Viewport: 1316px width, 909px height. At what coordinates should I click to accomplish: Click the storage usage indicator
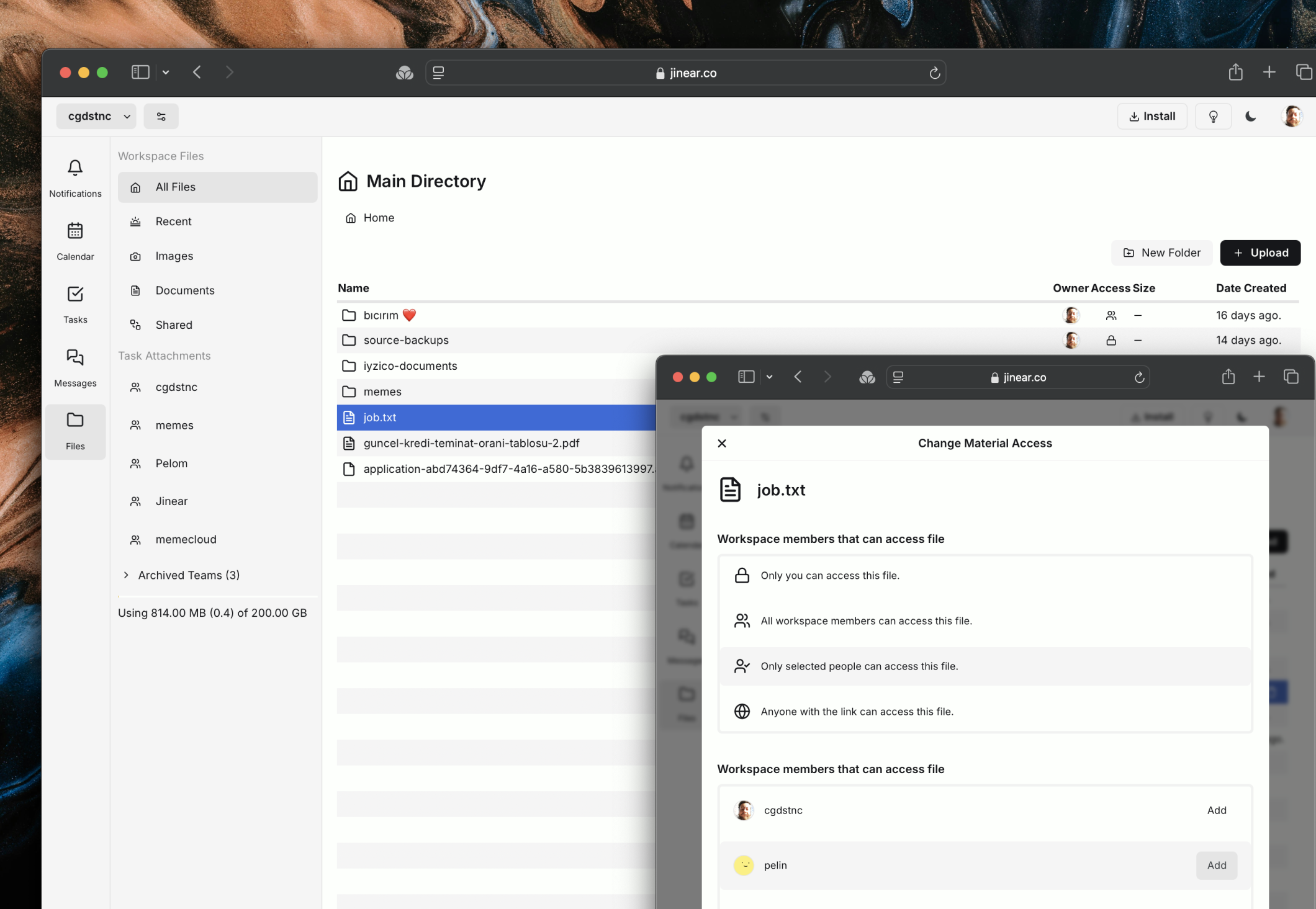point(212,612)
